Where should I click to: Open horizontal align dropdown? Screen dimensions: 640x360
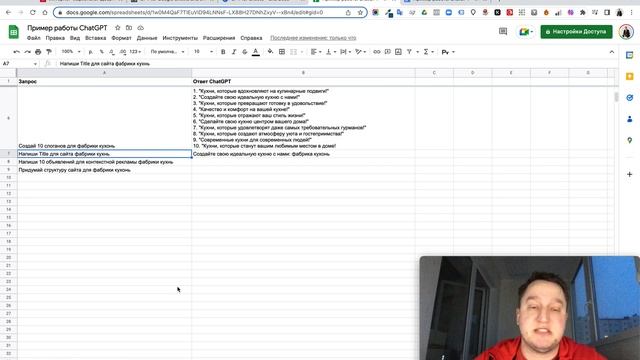click(x=316, y=52)
